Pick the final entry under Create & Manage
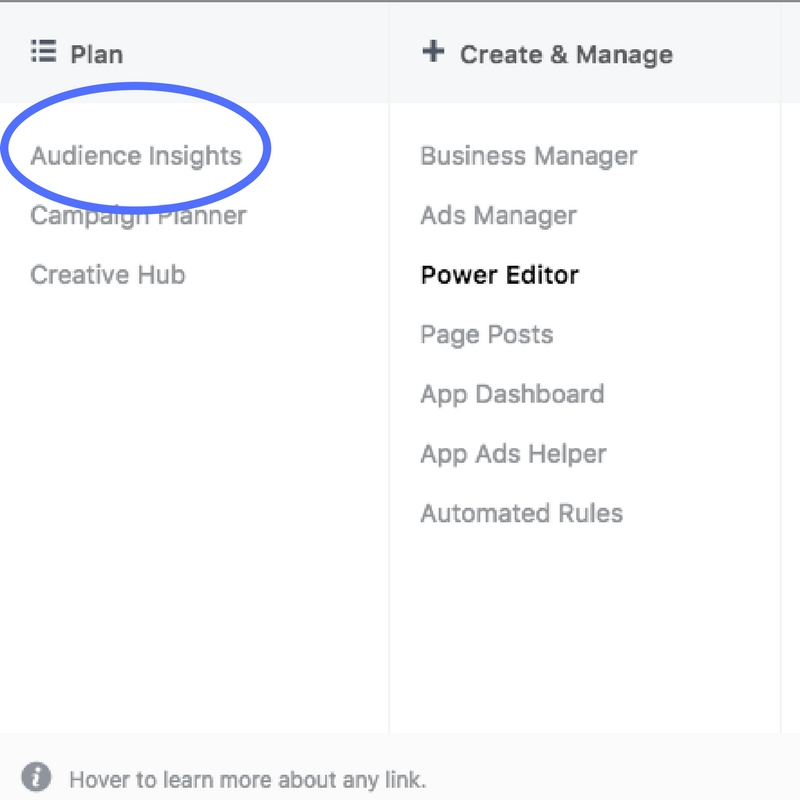This screenshot has height=800, width=800. (x=522, y=514)
